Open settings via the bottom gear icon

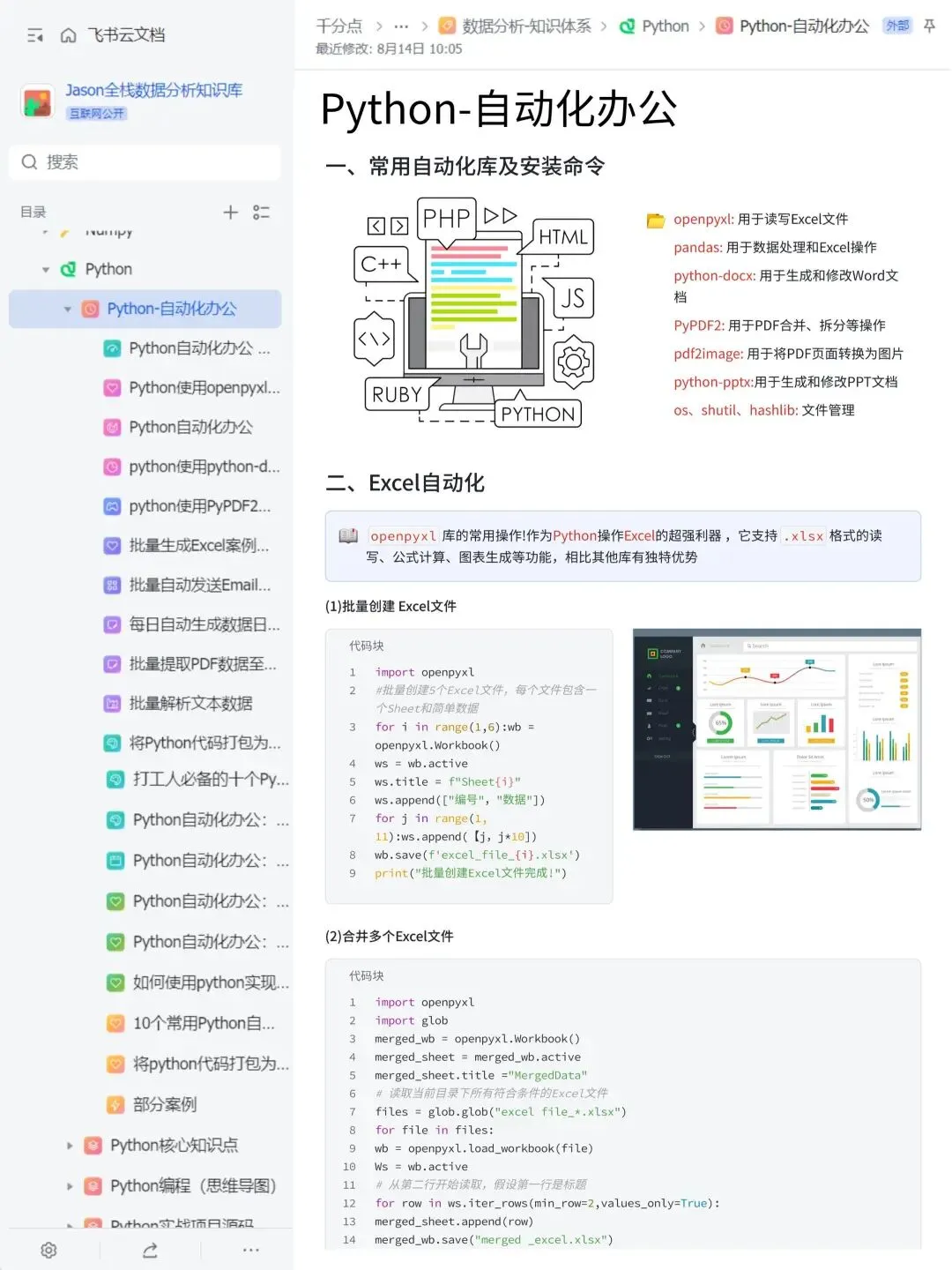click(x=48, y=1250)
